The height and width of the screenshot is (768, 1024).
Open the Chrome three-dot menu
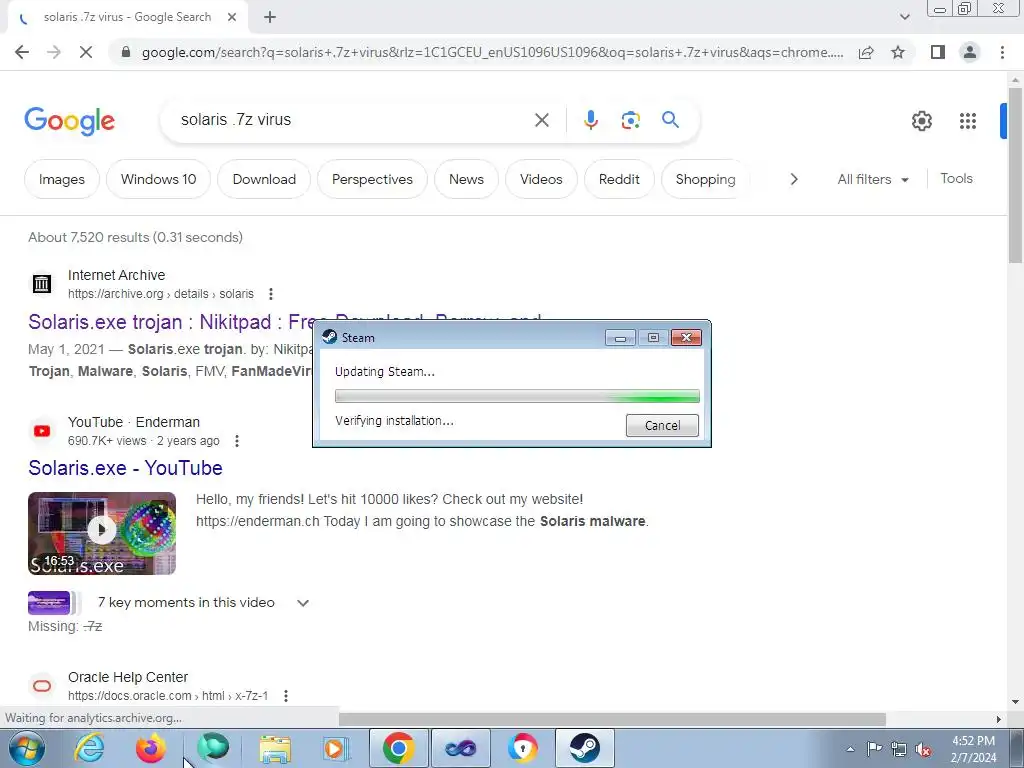[1002, 52]
